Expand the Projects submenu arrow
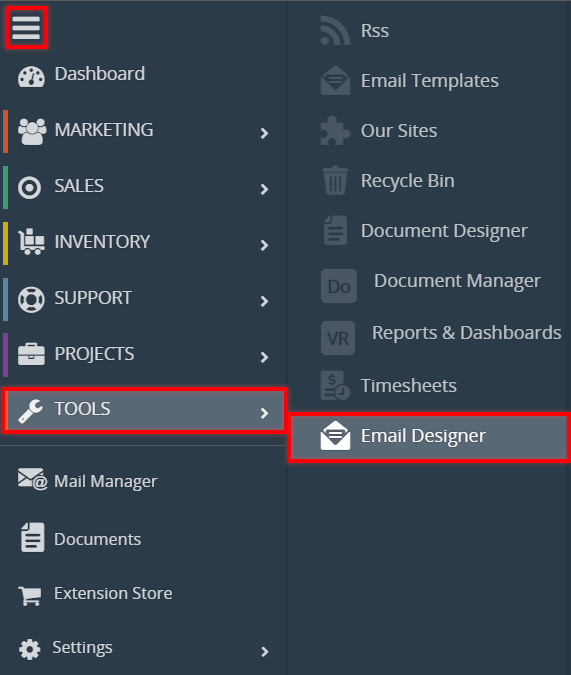The width and height of the screenshot is (571, 675). pos(264,357)
